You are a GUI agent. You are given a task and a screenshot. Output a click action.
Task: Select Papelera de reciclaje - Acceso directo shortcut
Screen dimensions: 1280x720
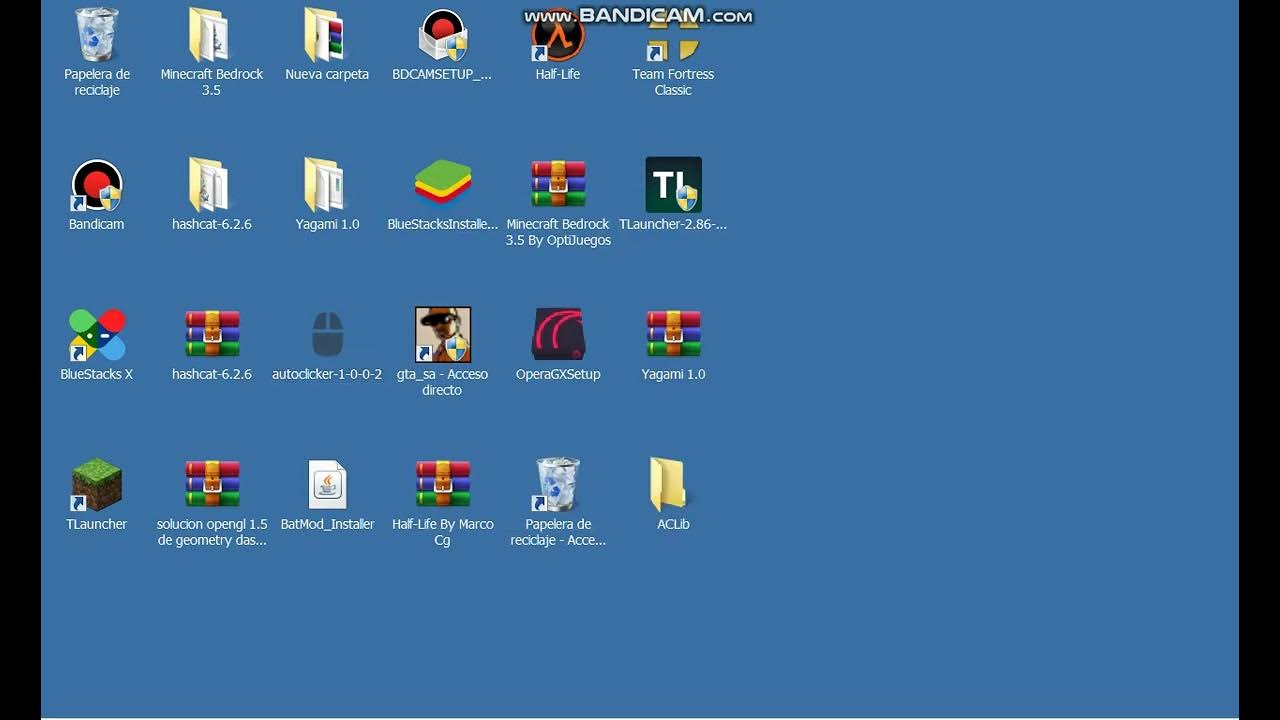click(558, 485)
